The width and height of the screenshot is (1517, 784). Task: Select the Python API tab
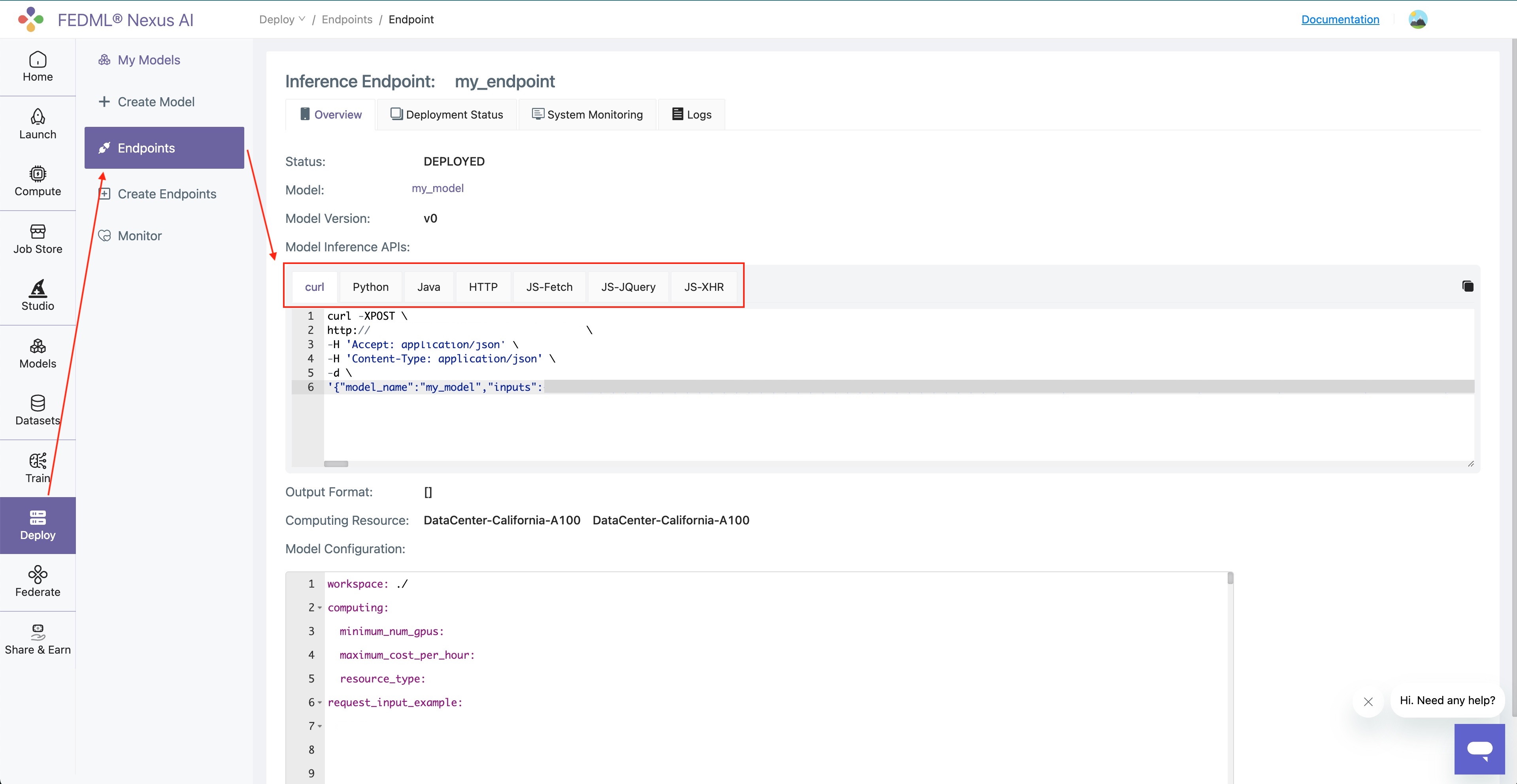pyautogui.click(x=370, y=286)
